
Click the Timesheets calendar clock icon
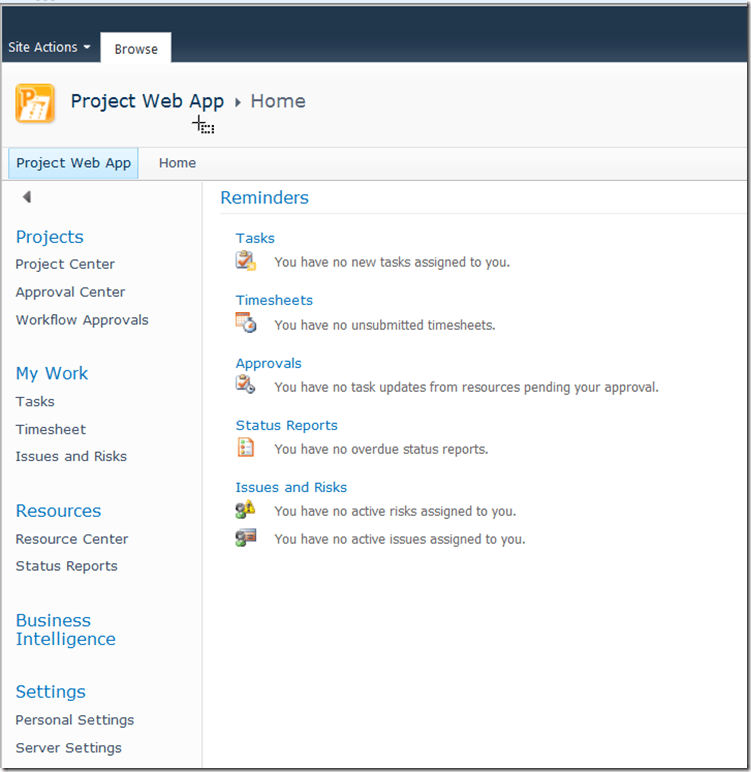[x=245, y=323]
